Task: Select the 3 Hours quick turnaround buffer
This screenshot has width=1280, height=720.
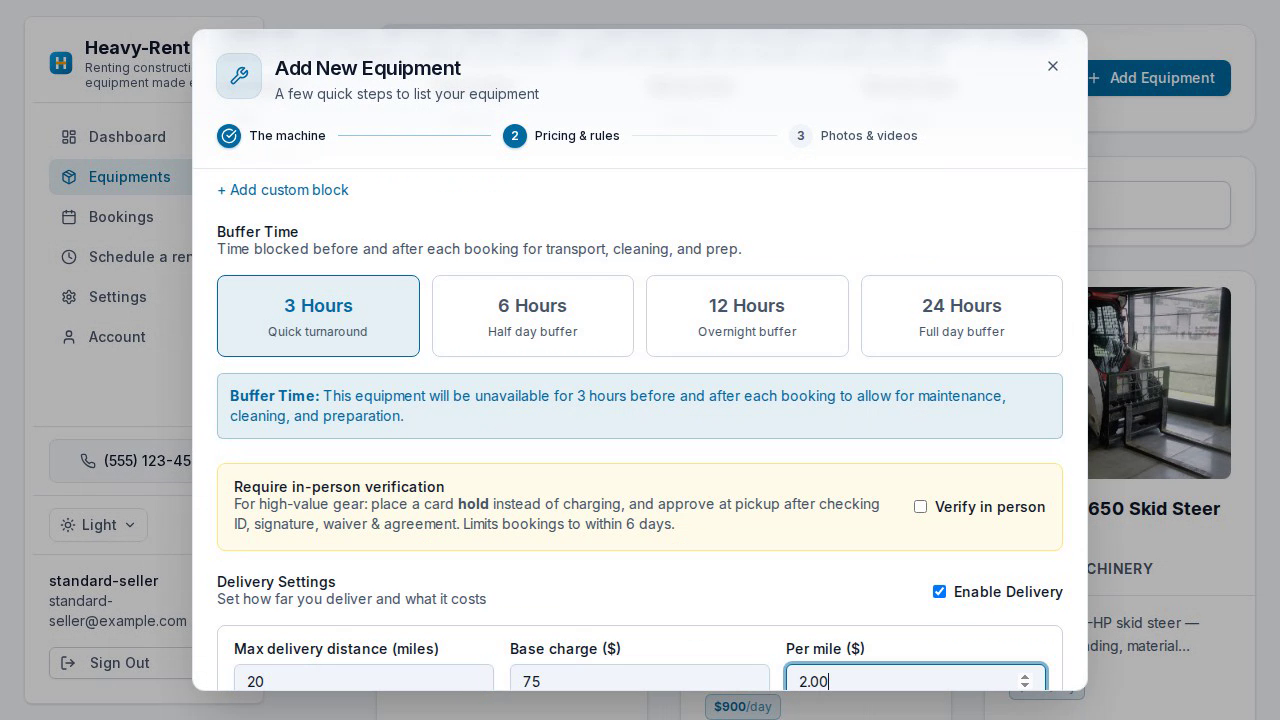Action: [318, 316]
